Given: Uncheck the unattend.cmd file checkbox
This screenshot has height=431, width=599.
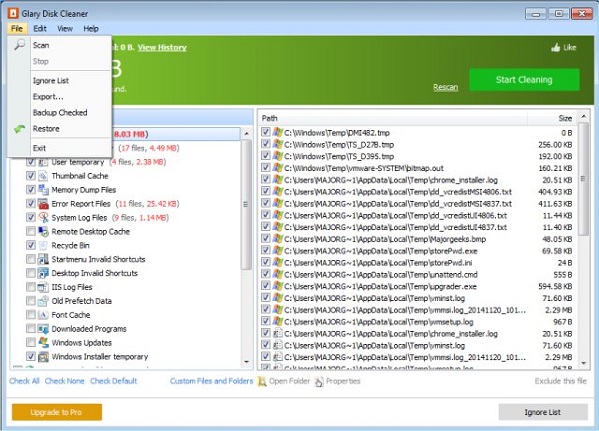Looking at the screenshot, I should coord(266,274).
